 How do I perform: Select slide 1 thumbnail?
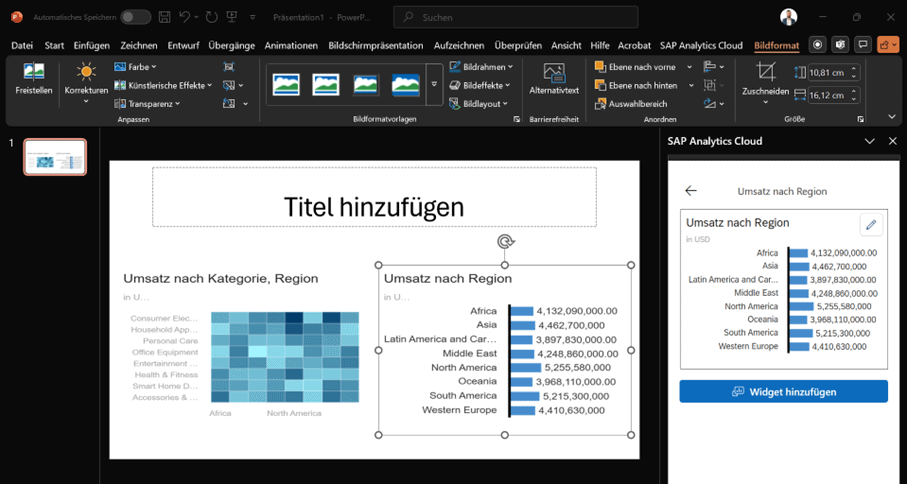(55, 158)
